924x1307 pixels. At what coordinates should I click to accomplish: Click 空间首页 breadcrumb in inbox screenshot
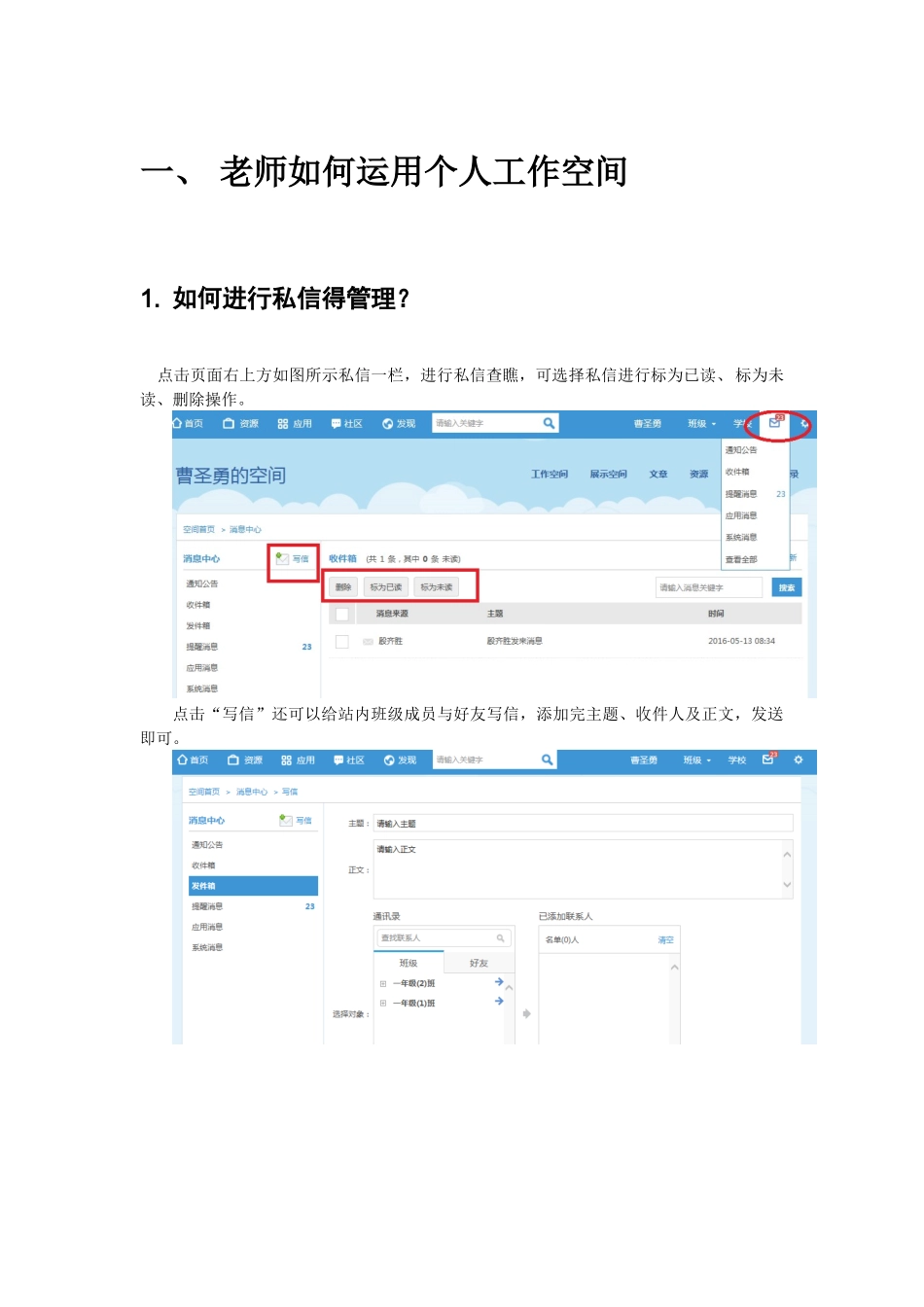[x=199, y=530]
